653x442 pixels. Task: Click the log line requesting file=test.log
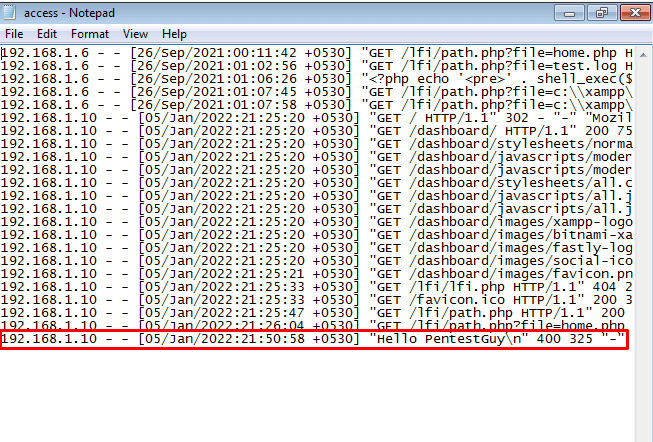pyautogui.click(x=317, y=66)
